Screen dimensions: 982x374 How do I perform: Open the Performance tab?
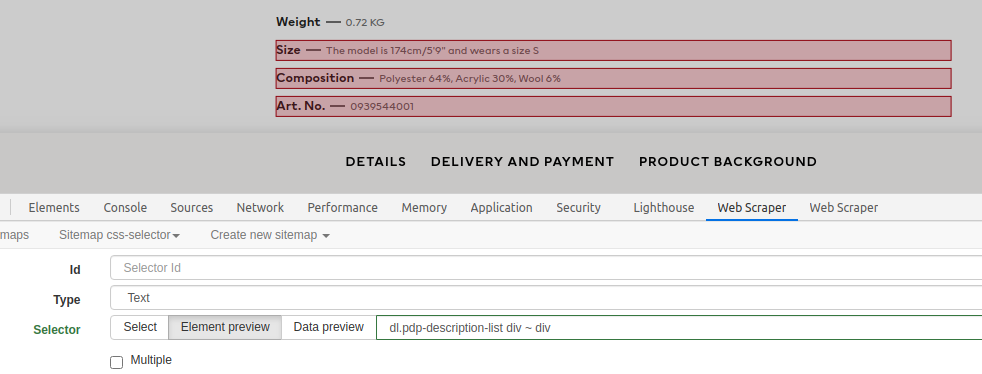(x=343, y=207)
